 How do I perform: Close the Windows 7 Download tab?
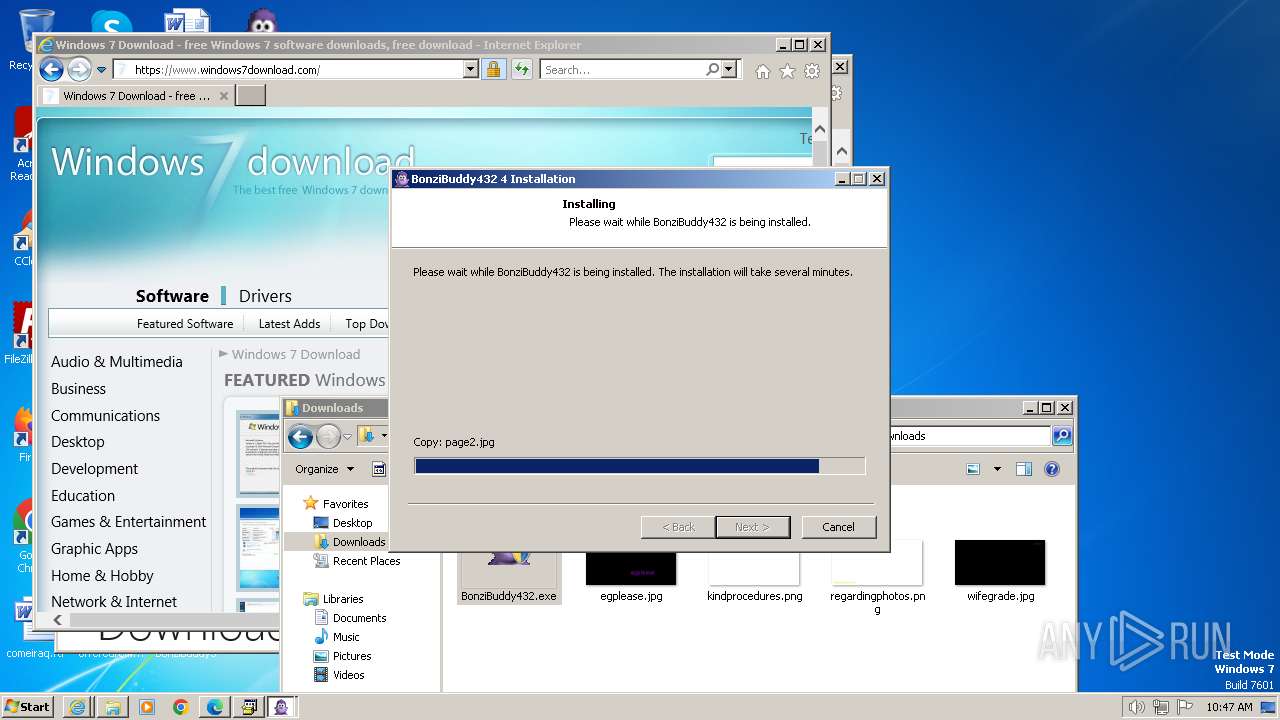(223, 96)
